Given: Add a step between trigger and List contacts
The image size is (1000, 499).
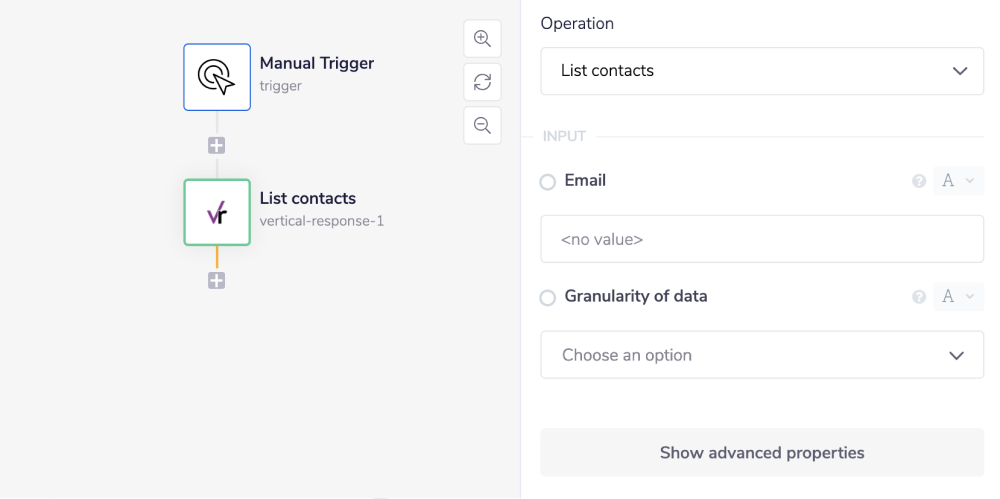Looking at the screenshot, I should point(216,146).
